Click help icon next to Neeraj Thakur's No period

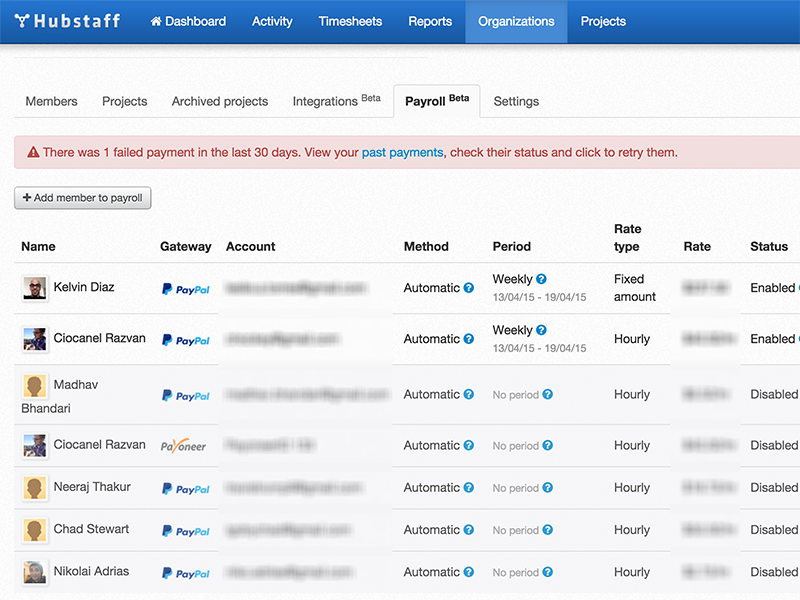pos(547,488)
